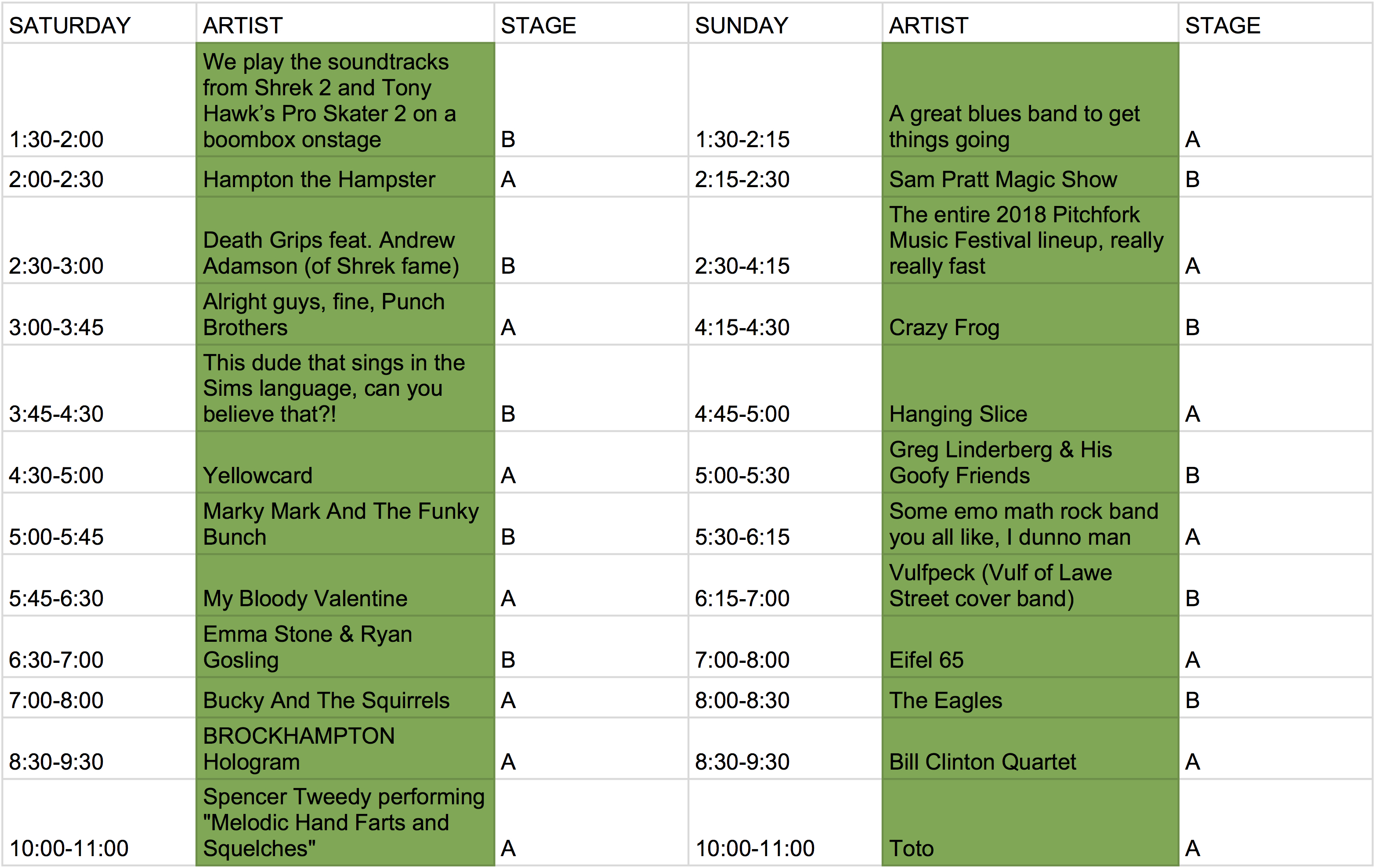Click the BROCKHAMPTON Hologram cell
This screenshot has width=1375, height=868.
point(345,749)
